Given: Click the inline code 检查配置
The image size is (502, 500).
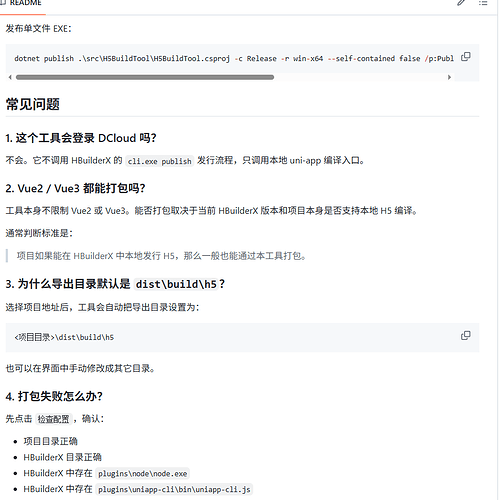Looking at the screenshot, I should point(53,419).
